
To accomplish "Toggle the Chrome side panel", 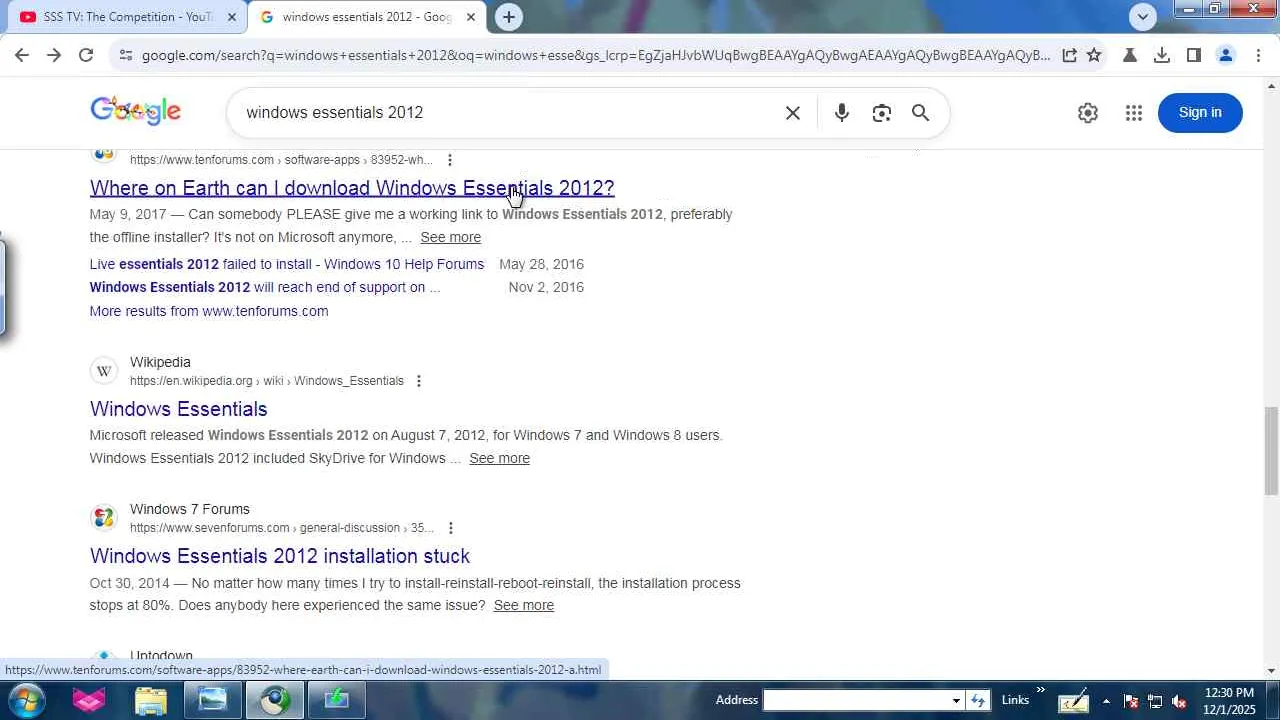I will click(1194, 56).
